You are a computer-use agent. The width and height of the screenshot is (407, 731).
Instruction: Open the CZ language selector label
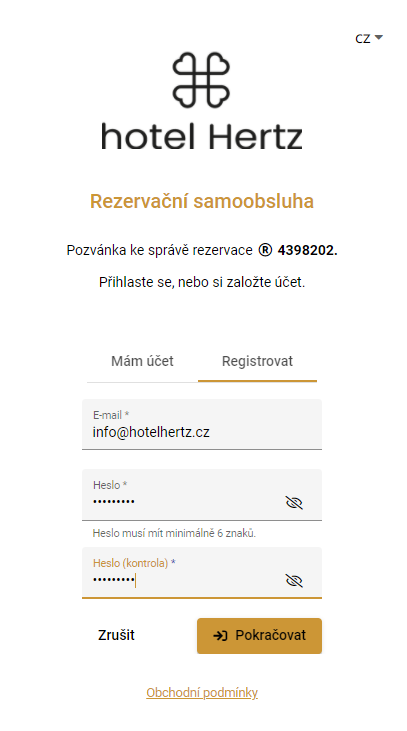pyautogui.click(x=363, y=38)
